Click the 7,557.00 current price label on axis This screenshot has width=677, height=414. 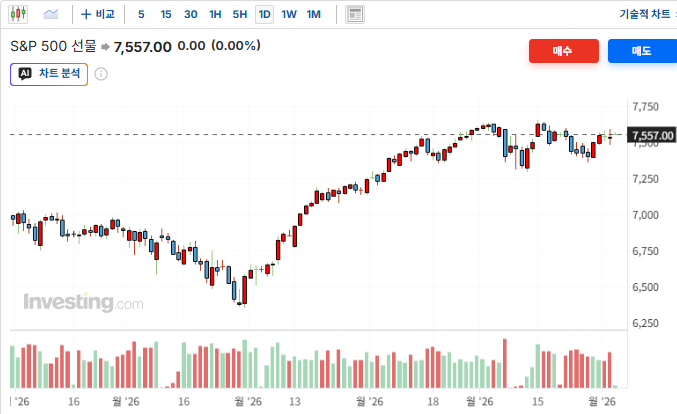[x=652, y=136]
